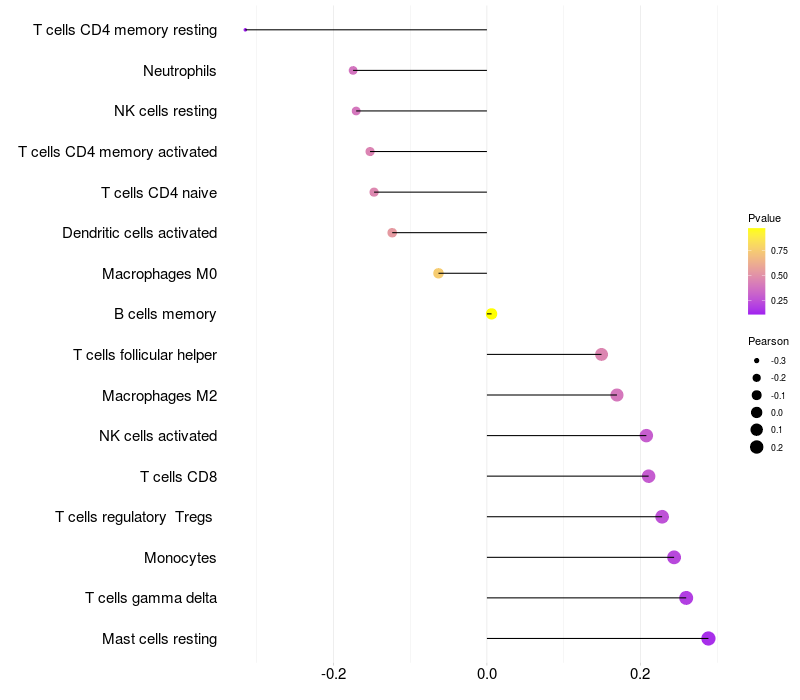
Task: Select the Monocytes data point
Action: click(674, 557)
